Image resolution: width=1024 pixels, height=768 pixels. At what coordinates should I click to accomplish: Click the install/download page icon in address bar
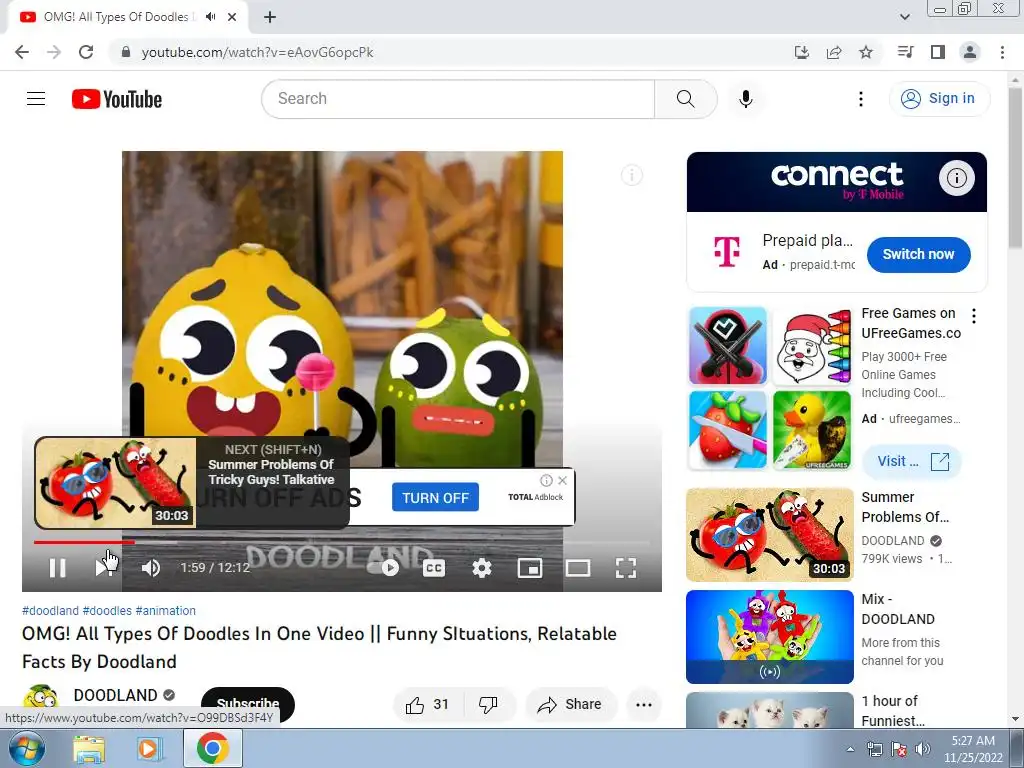tap(801, 52)
